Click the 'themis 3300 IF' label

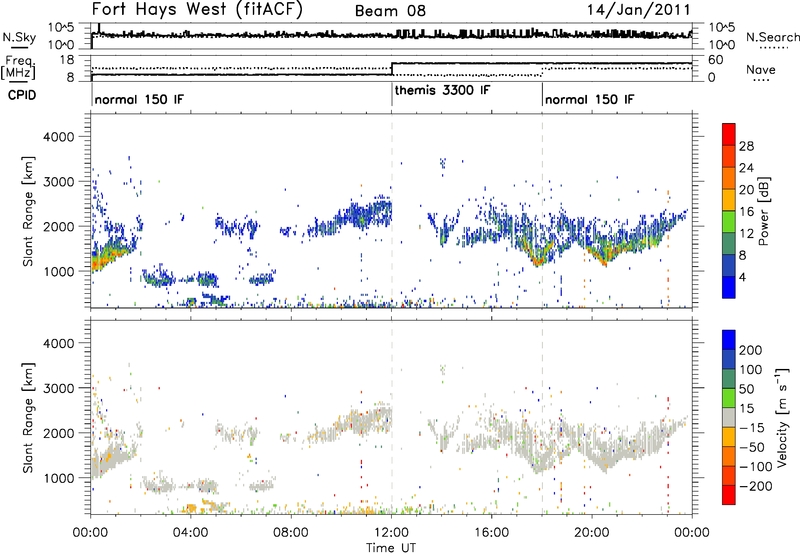click(x=442, y=90)
